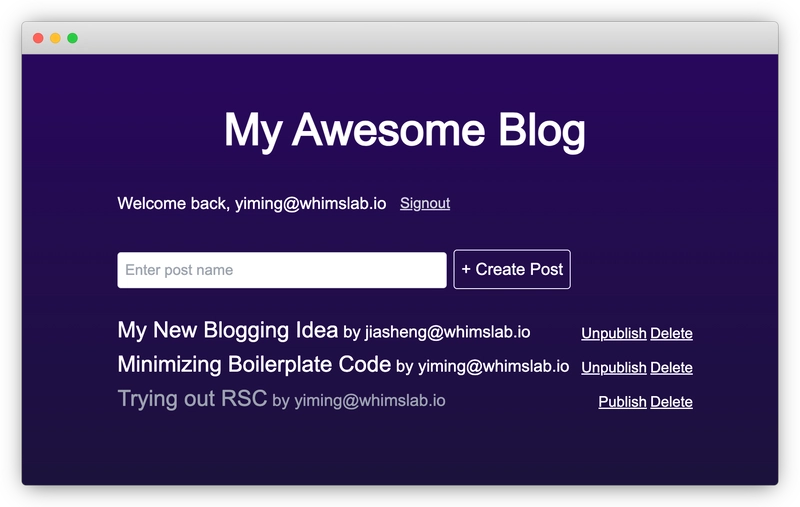
Task: Select the Minimizing Boilerplate Code post title
Action: click(x=253, y=364)
